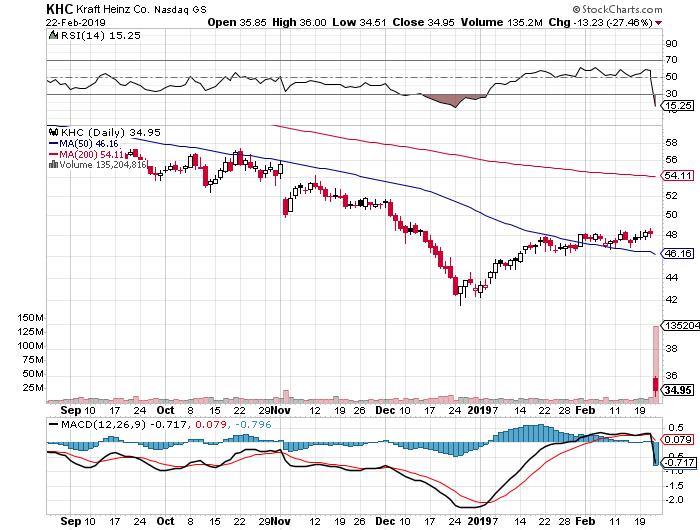Click the KHC ticker symbol title
This screenshot has height=530, width=700.
click(59, 8)
